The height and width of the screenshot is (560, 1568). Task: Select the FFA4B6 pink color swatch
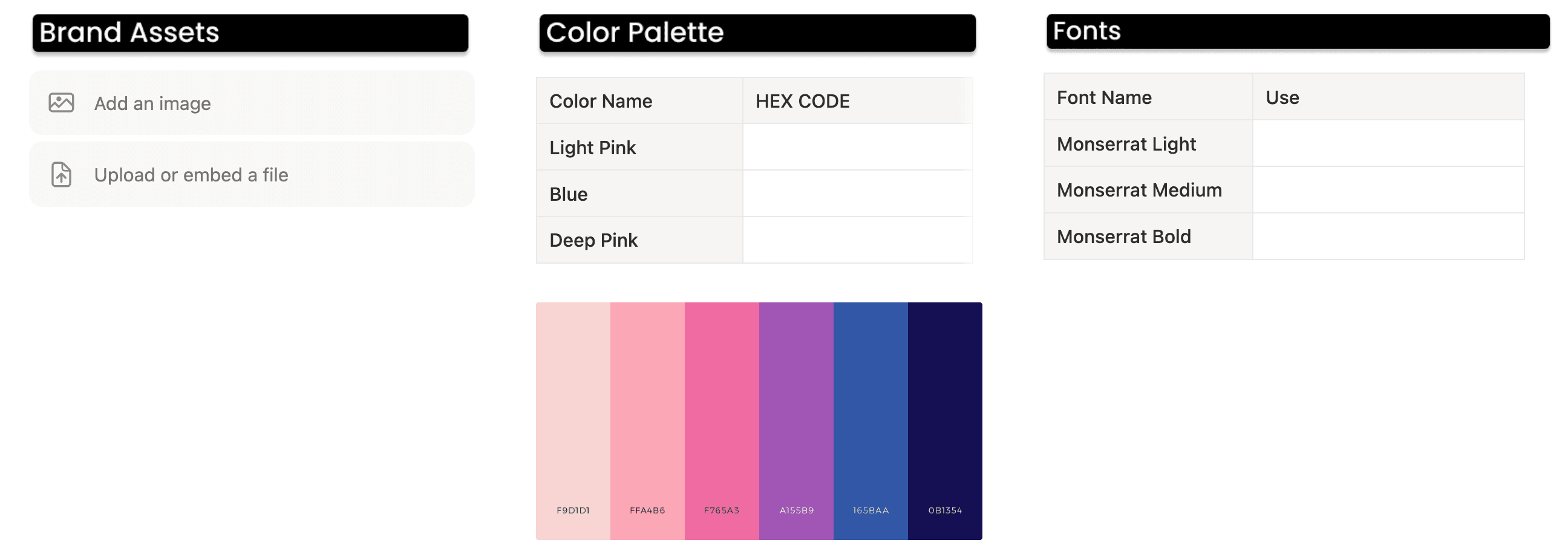pos(647,420)
